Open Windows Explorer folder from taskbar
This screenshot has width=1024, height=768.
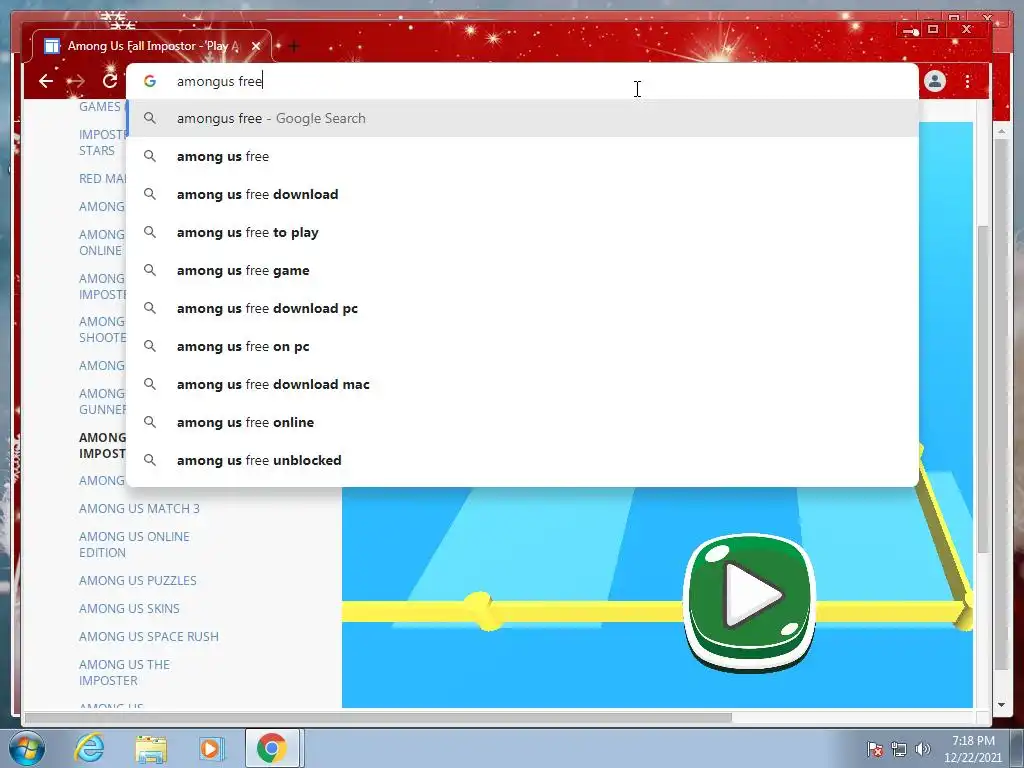coord(151,748)
